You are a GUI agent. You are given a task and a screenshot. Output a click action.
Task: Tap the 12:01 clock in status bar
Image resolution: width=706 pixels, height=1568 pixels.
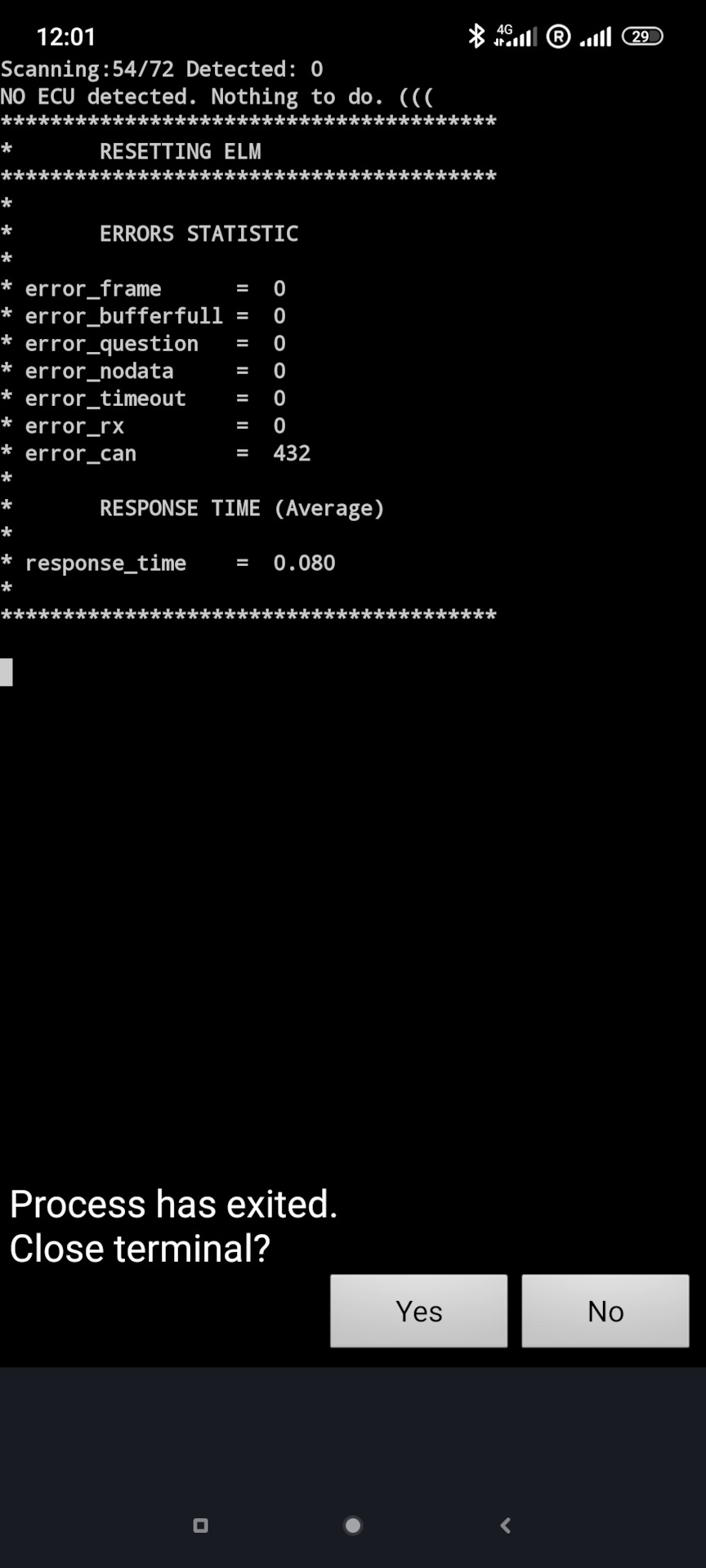(x=66, y=37)
